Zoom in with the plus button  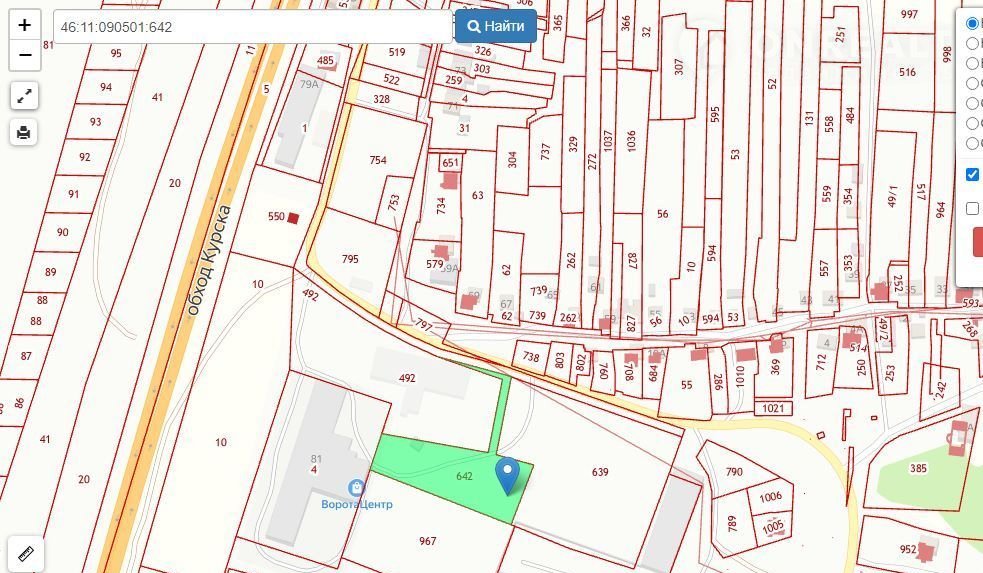(24, 25)
